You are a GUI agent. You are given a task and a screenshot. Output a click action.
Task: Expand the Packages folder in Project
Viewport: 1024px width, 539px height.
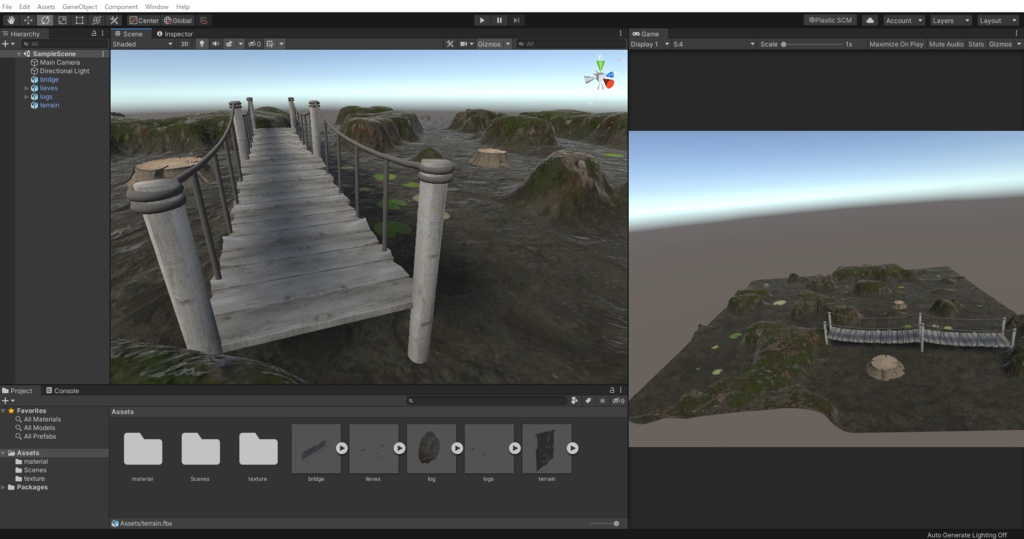(3, 487)
